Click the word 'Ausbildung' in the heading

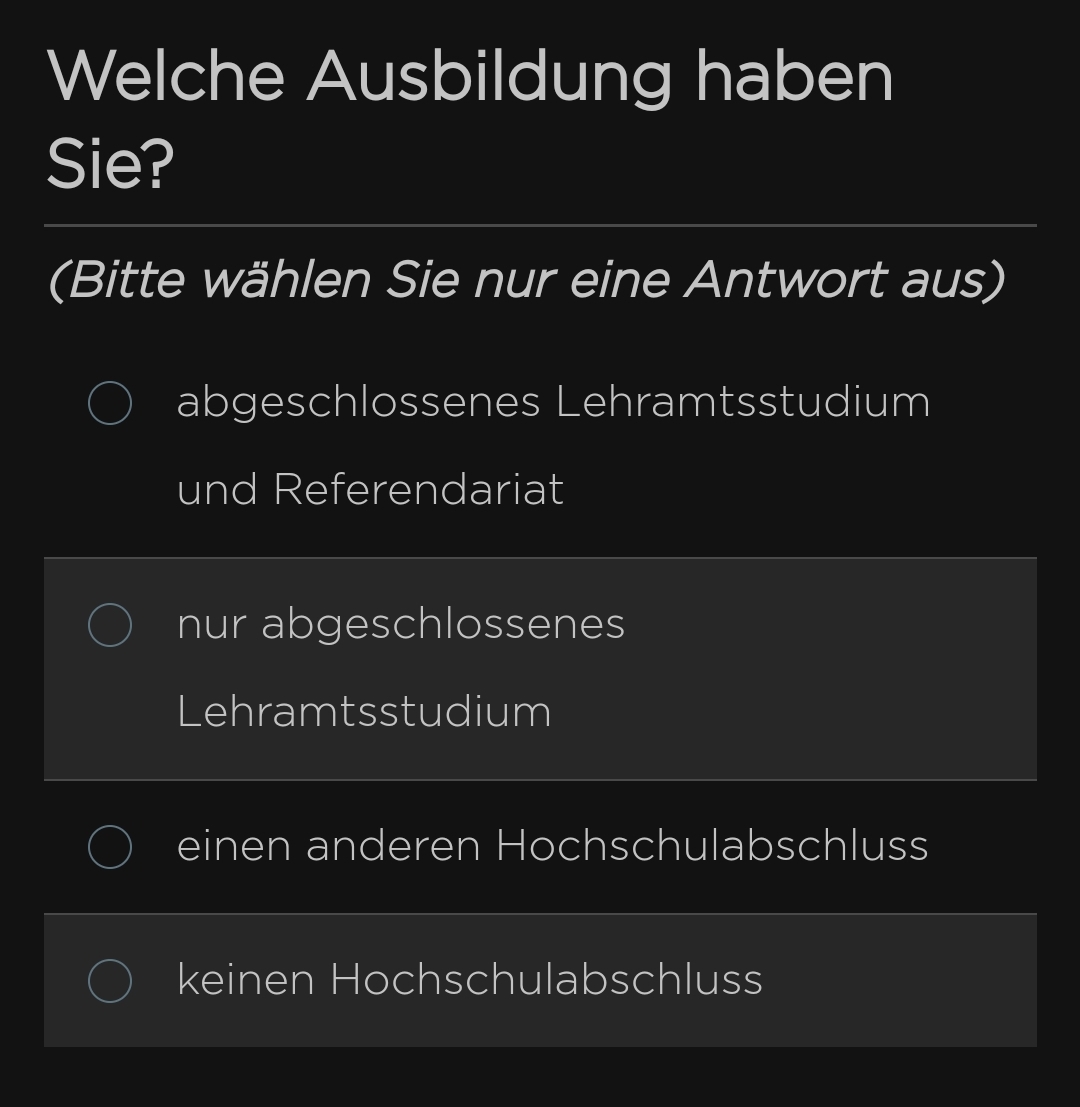(x=490, y=77)
